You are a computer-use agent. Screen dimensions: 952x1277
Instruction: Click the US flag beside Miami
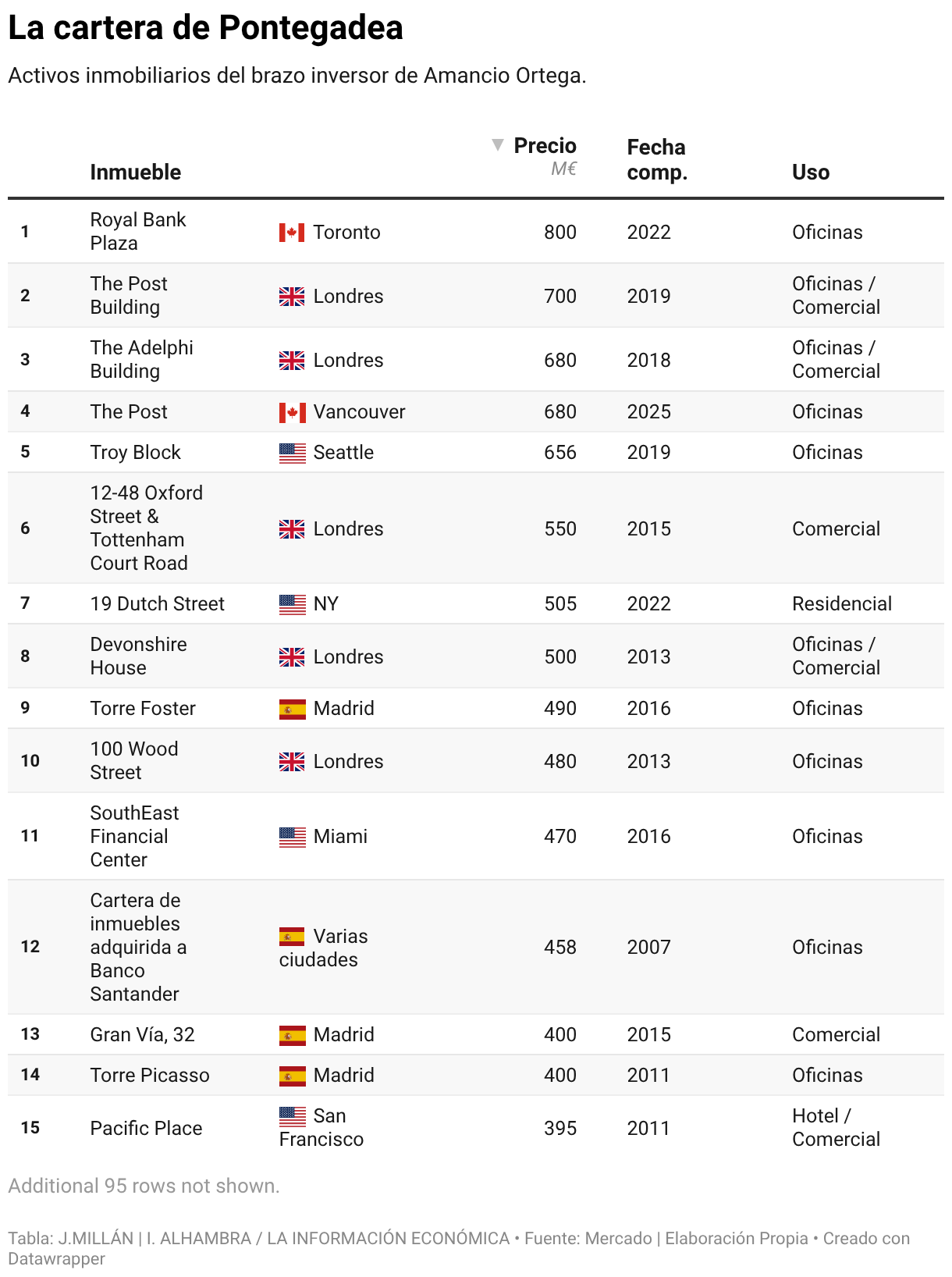[292, 837]
